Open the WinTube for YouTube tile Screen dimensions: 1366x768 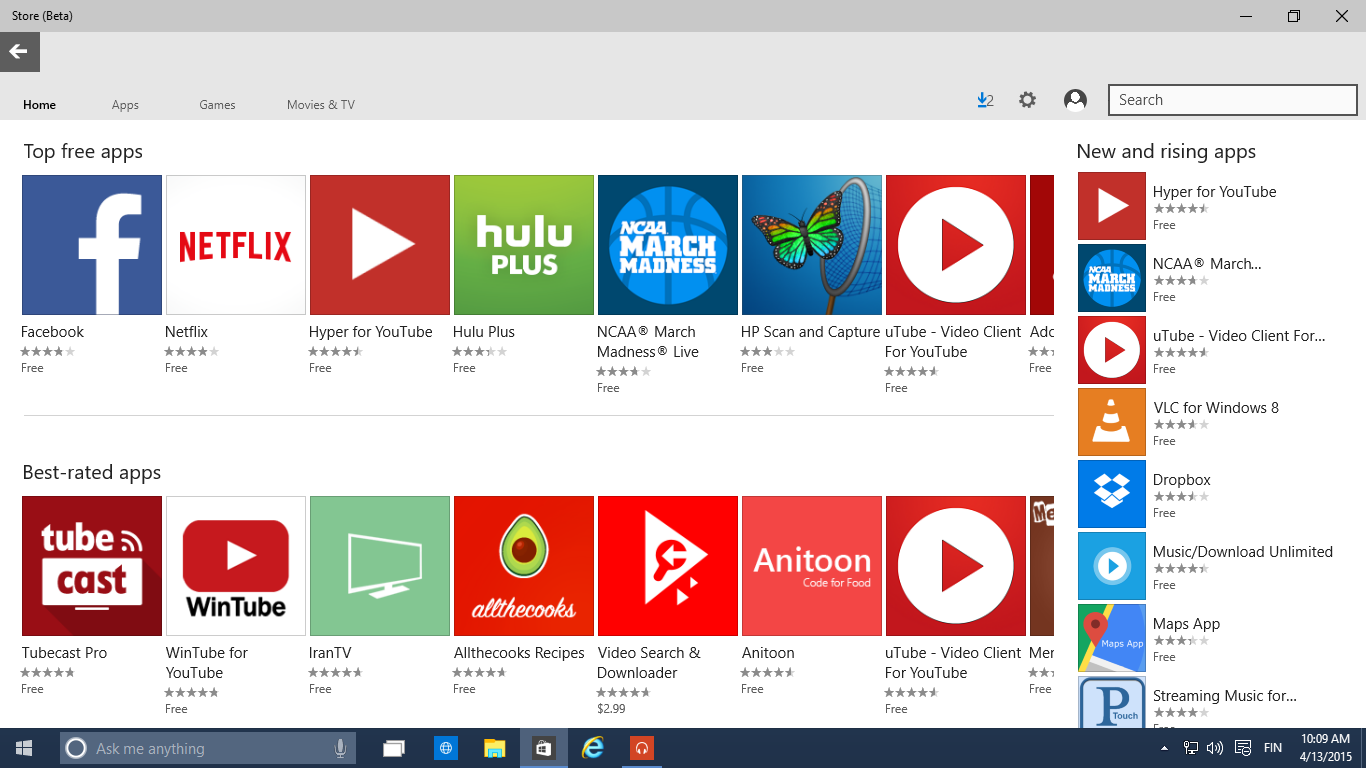(x=236, y=566)
